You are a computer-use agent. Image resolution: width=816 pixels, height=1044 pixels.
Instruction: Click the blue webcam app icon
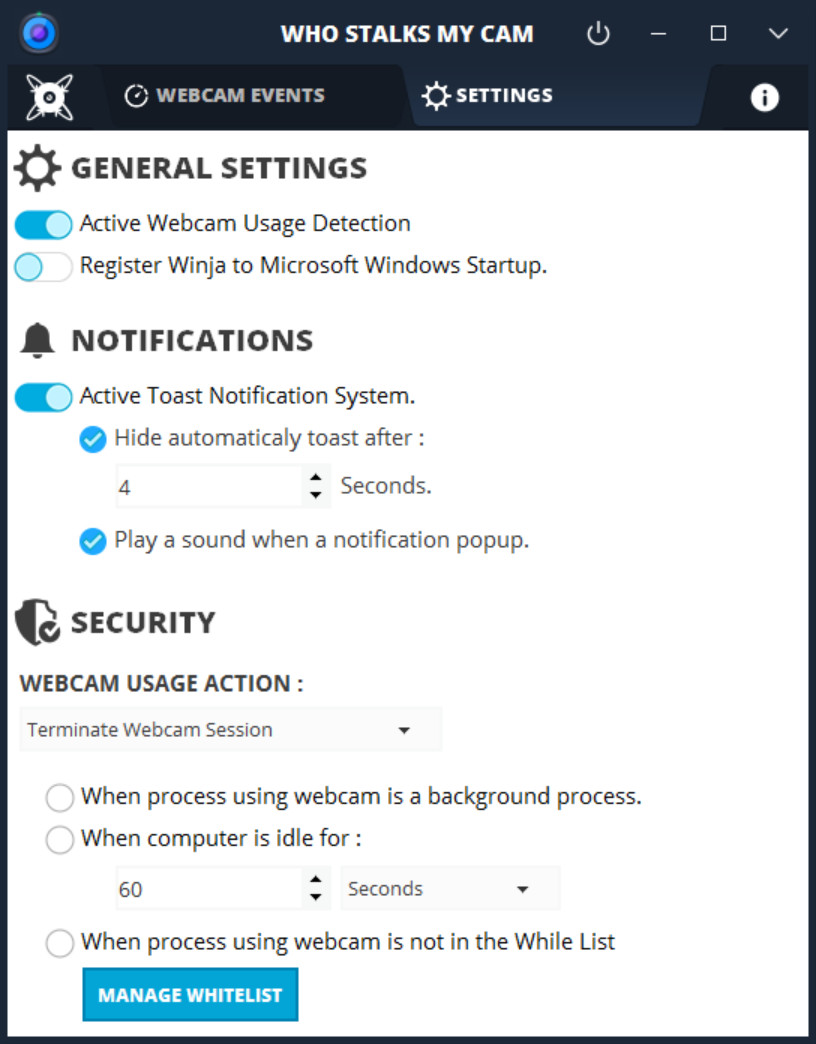tap(39, 33)
